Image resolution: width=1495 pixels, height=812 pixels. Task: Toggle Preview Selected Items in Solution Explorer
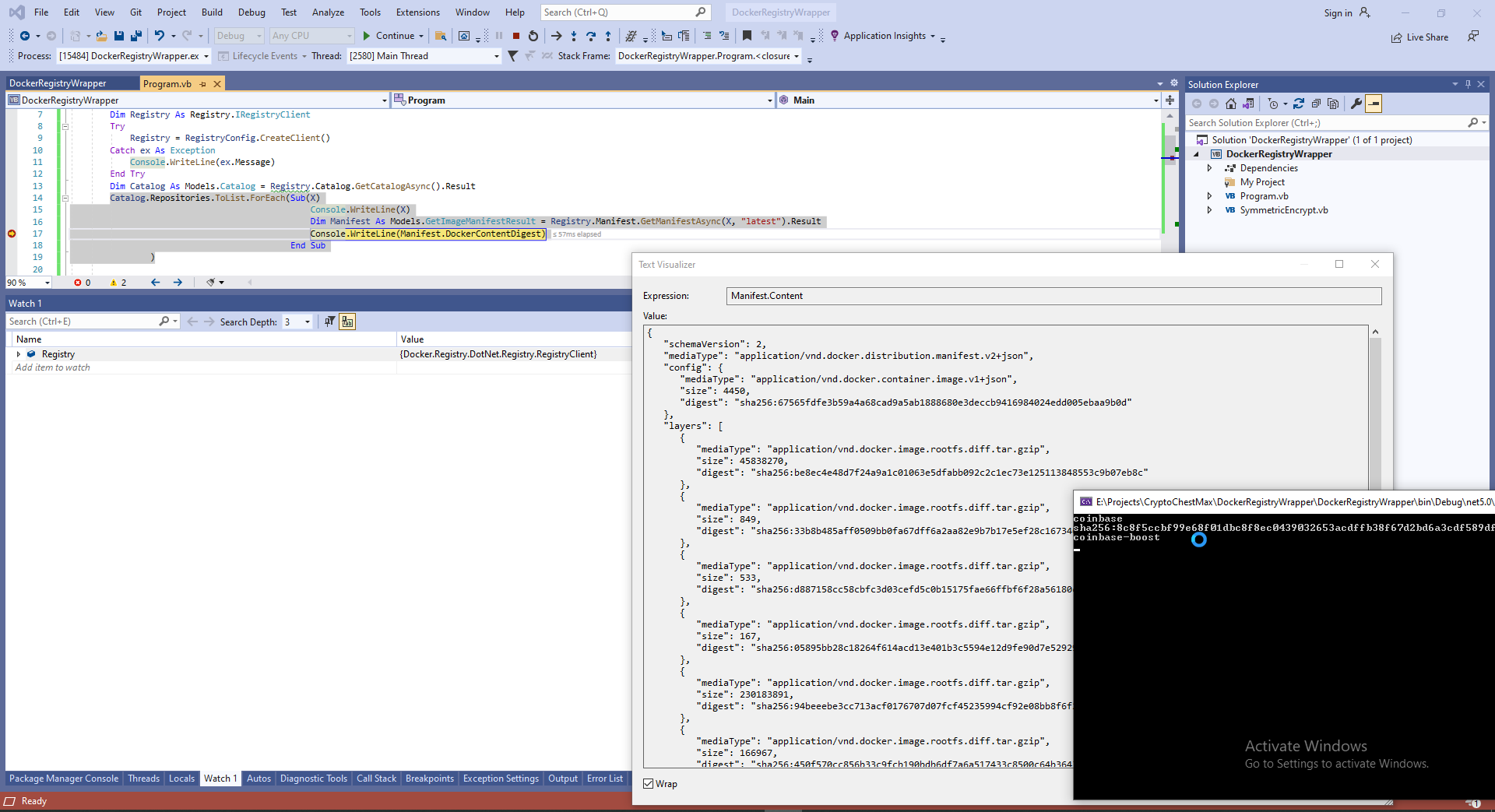pos(1374,104)
